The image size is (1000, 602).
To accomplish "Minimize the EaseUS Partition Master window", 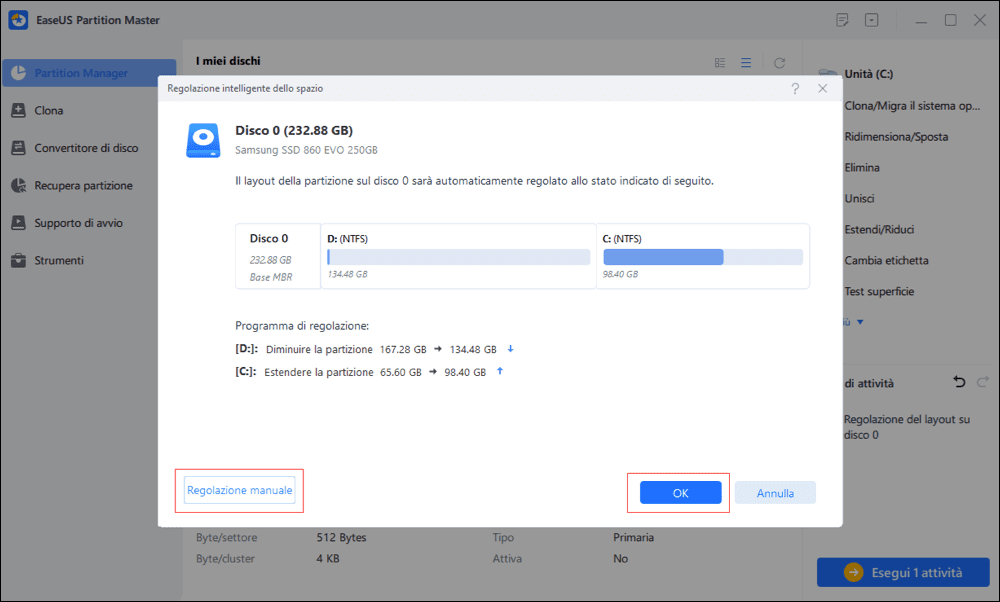I will pos(921,20).
